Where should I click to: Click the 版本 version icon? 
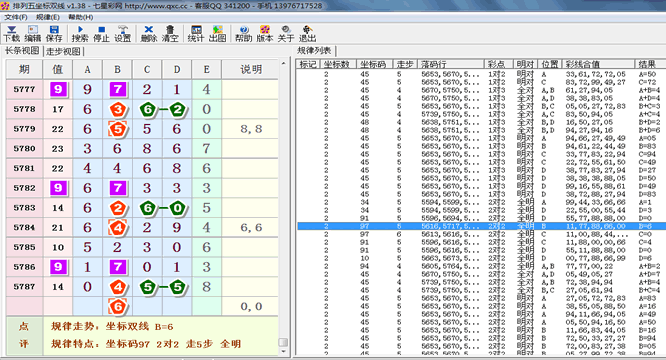tap(265, 34)
